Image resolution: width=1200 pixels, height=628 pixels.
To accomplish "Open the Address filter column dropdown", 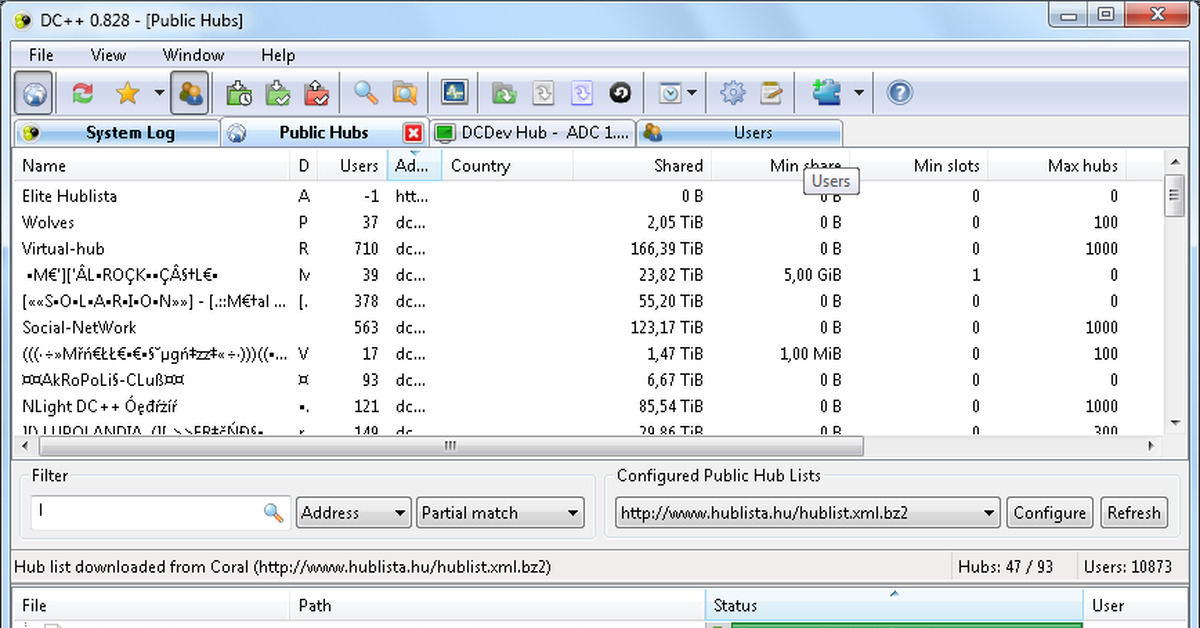I will tap(353, 513).
